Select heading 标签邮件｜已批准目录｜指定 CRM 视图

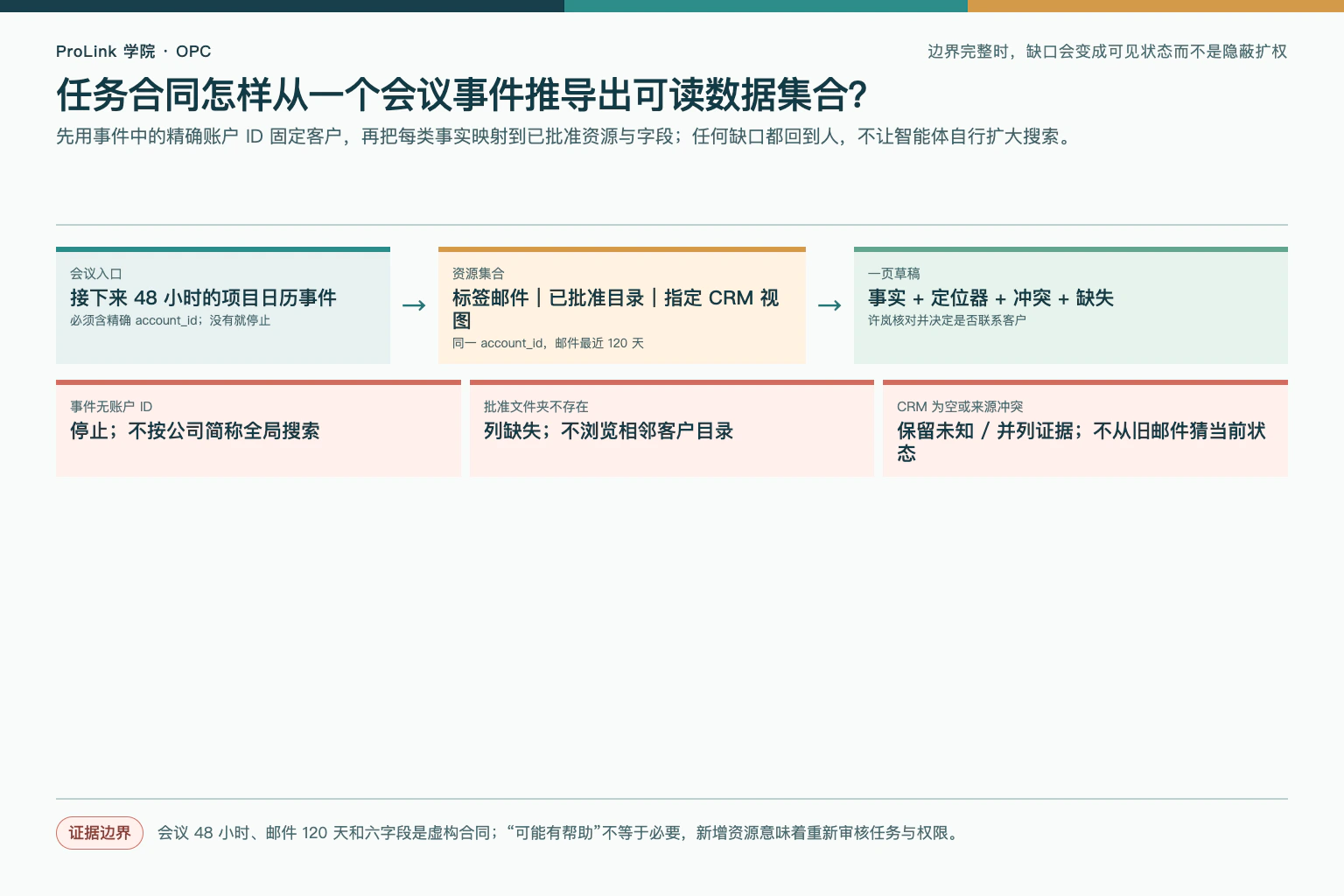[615, 309]
